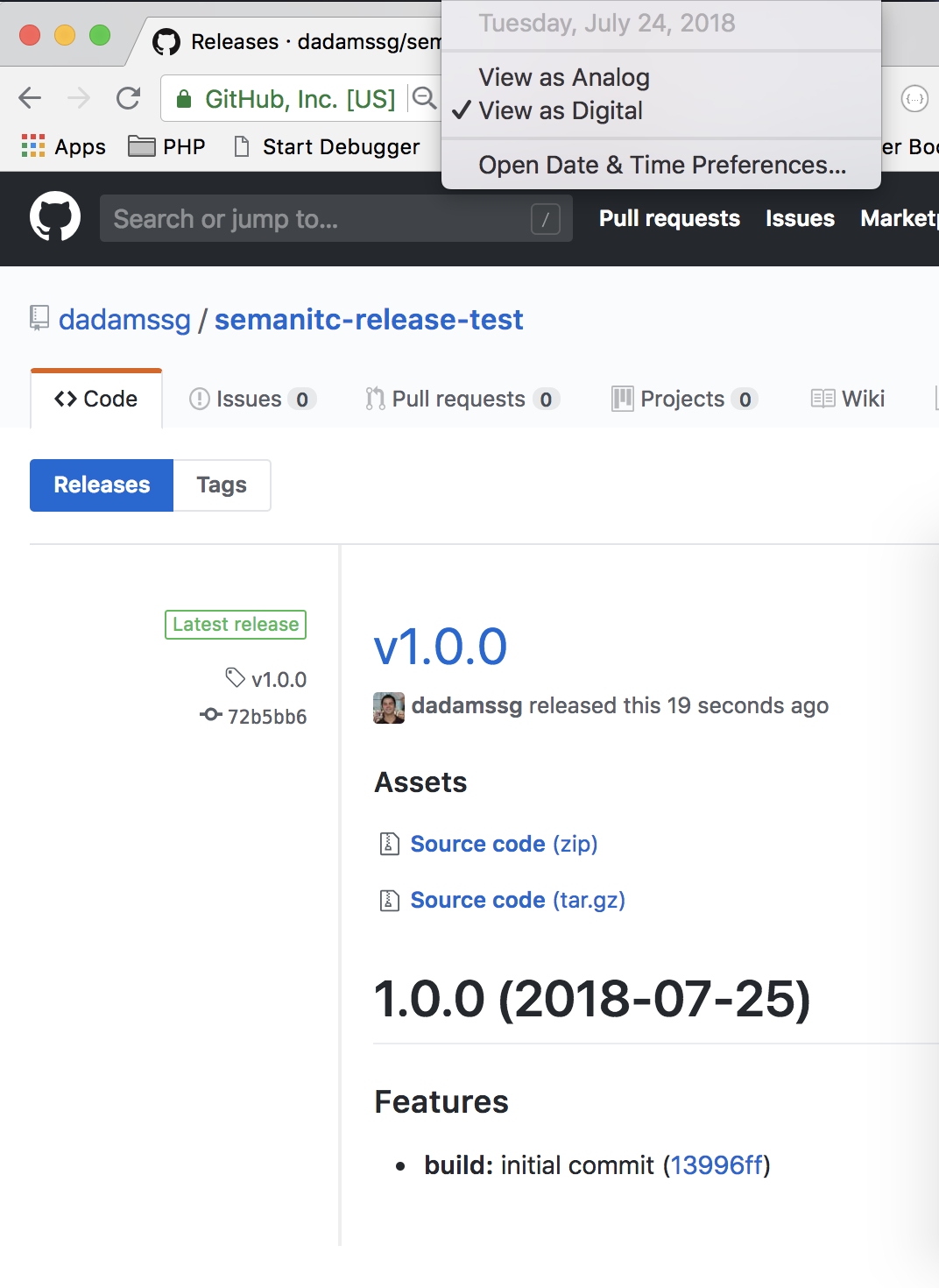Click the dadamssg avatar thumbnail
This screenshot has height=1288, width=939.
coord(388,706)
